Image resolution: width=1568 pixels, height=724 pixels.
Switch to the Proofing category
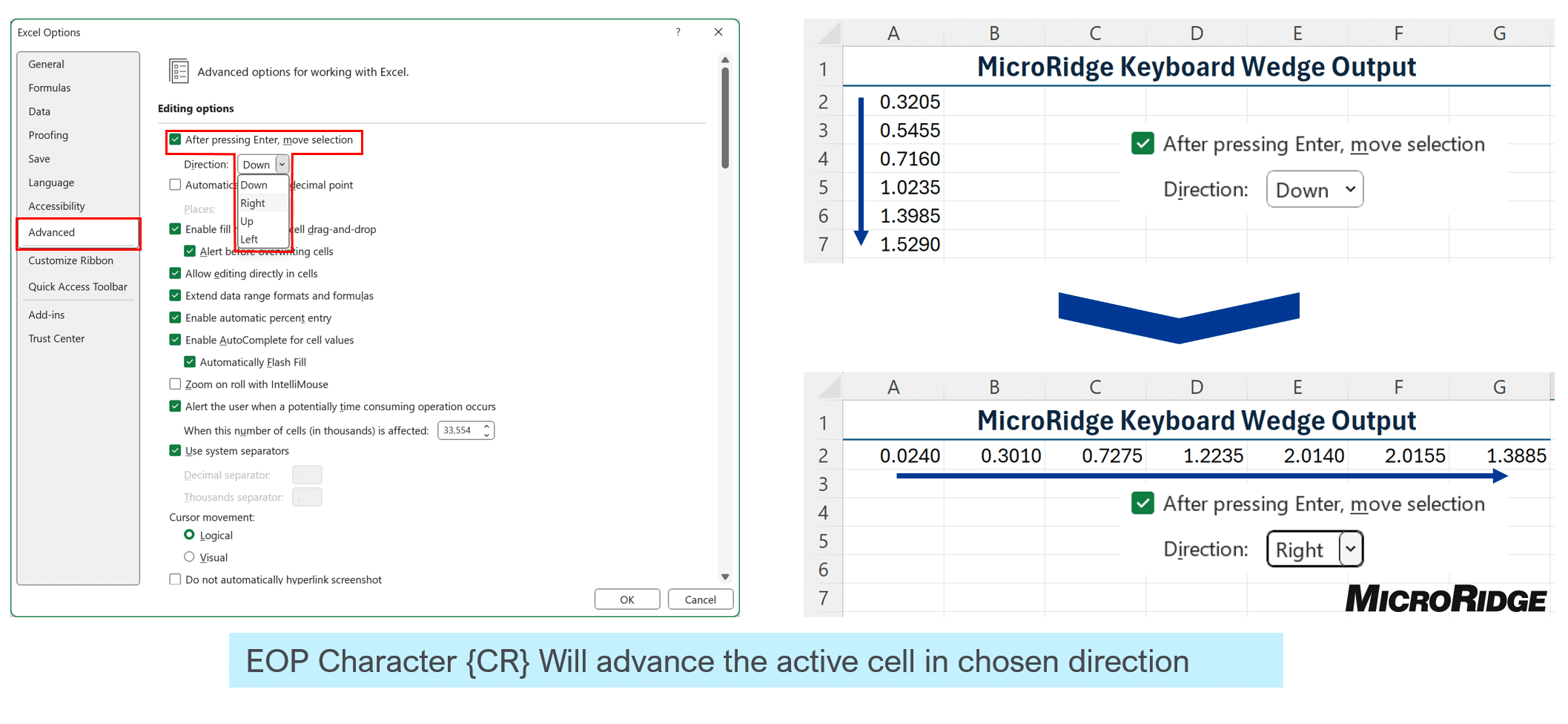coord(48,136)
